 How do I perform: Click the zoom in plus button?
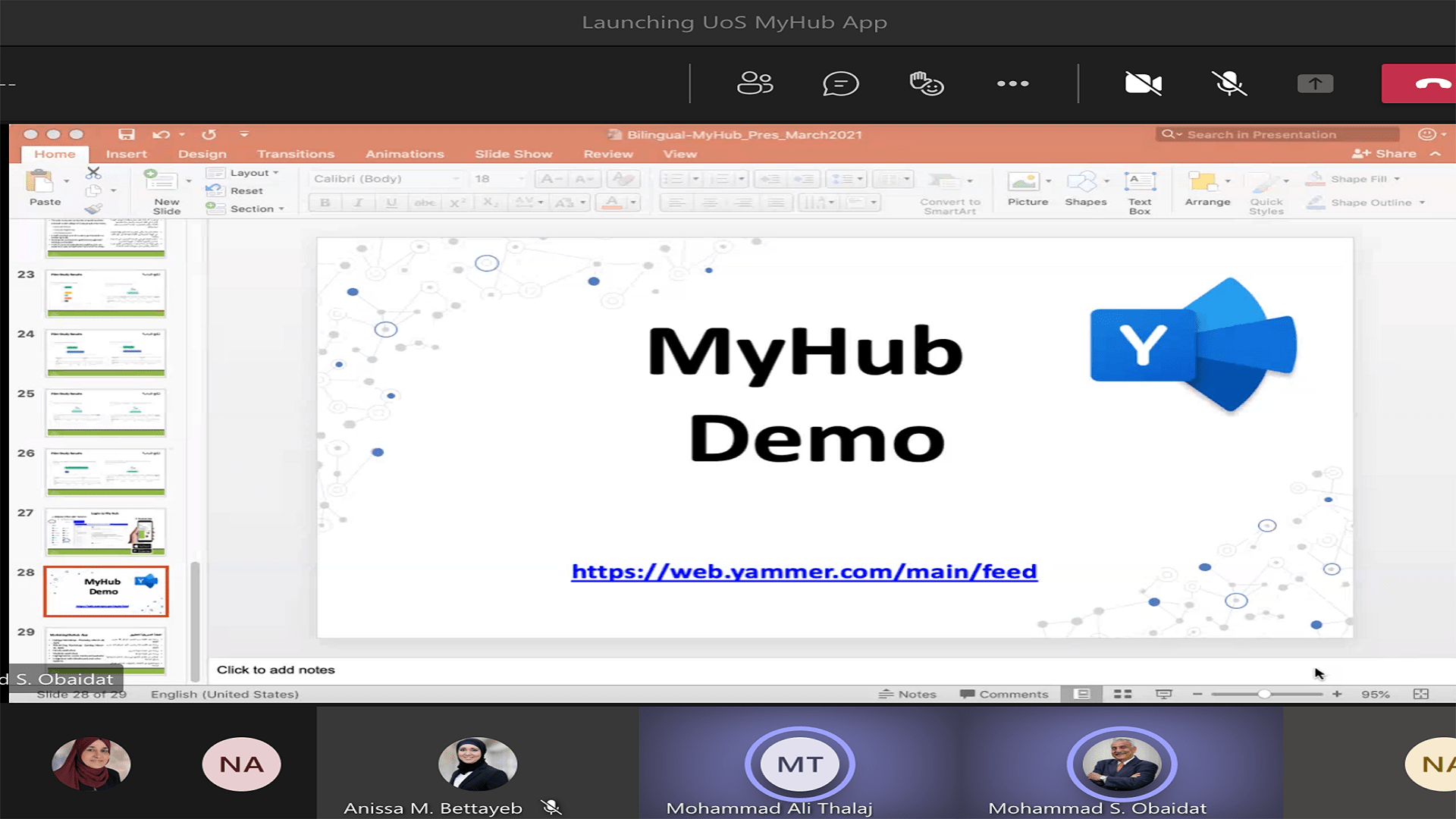(x=1337, y=694)
